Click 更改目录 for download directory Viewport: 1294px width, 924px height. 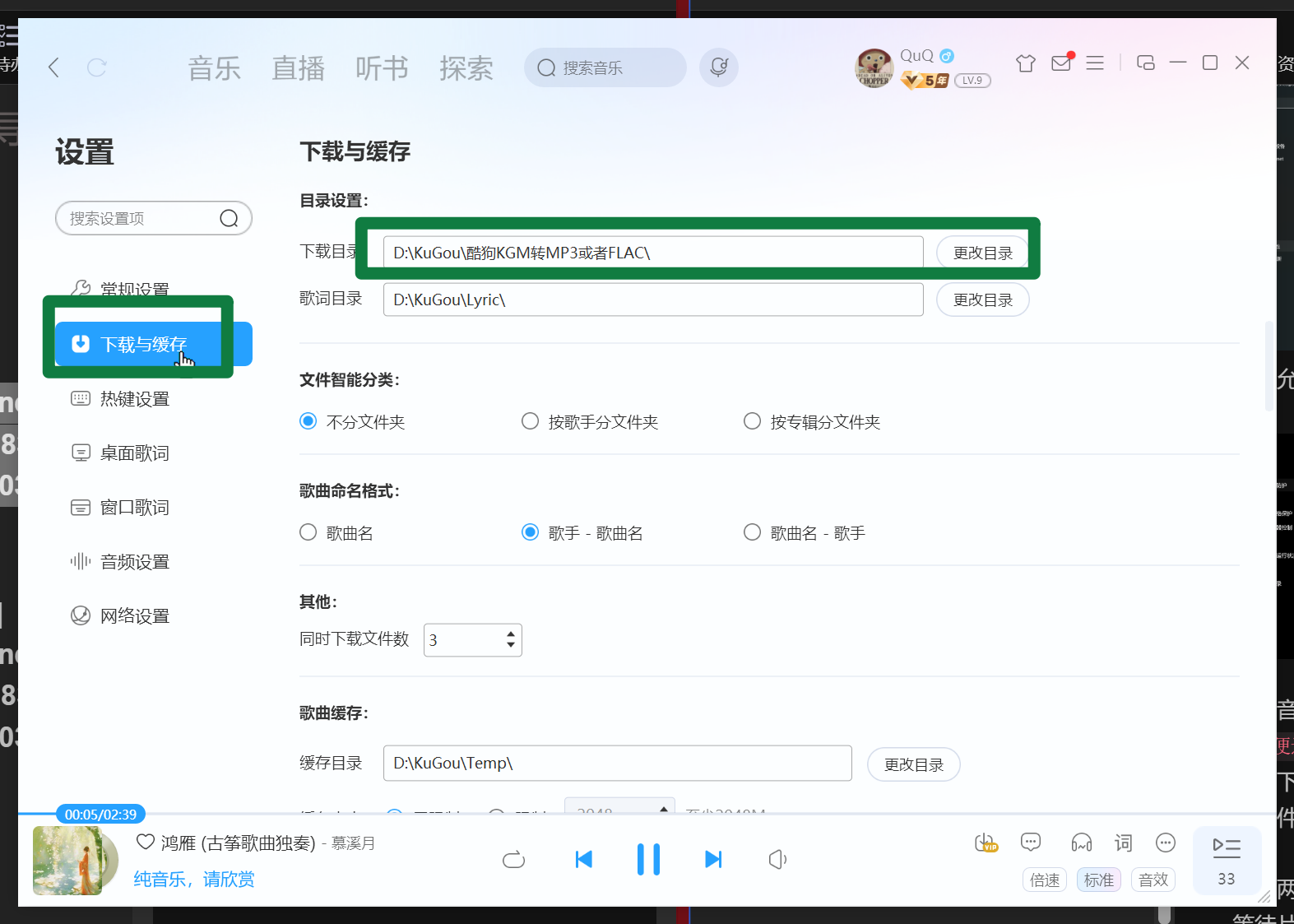coord(983,253)
